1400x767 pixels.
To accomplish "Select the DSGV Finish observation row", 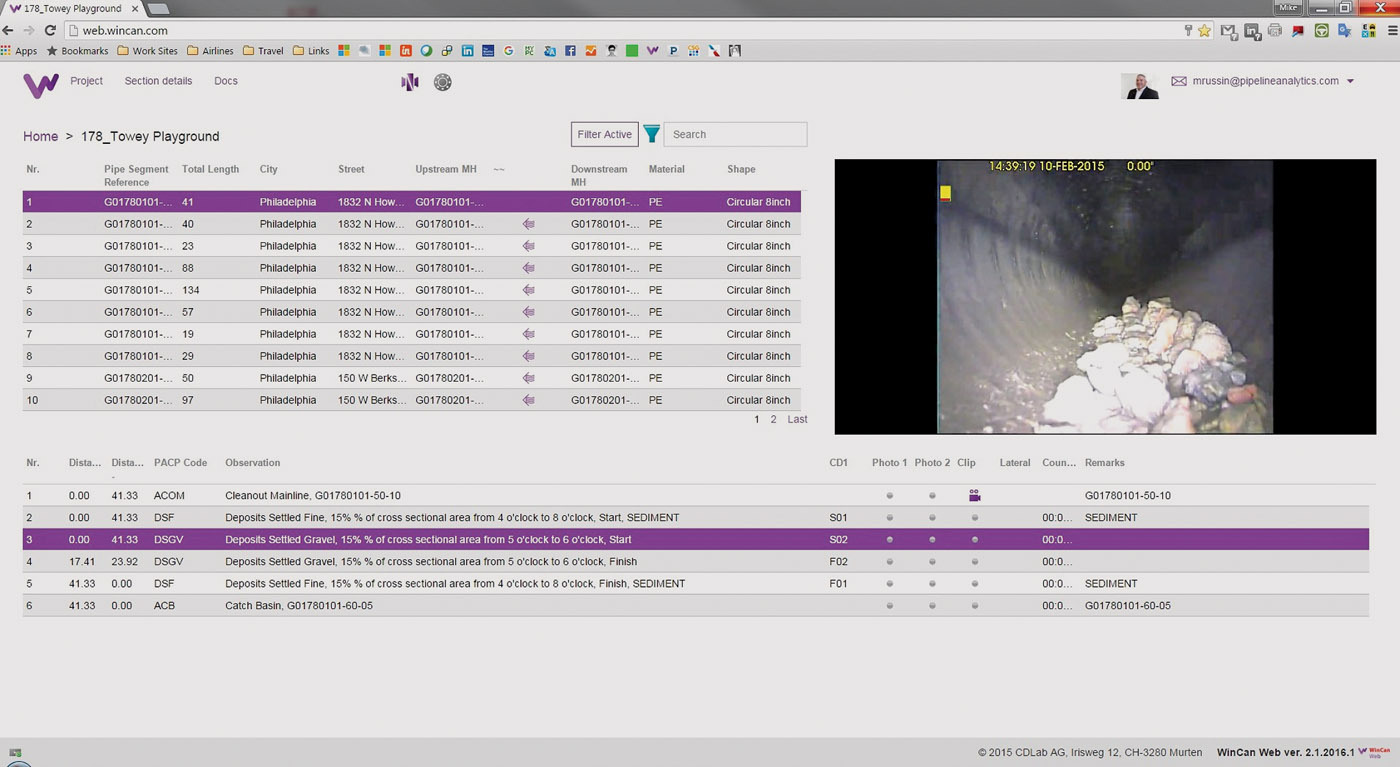I will coord(696,562).
